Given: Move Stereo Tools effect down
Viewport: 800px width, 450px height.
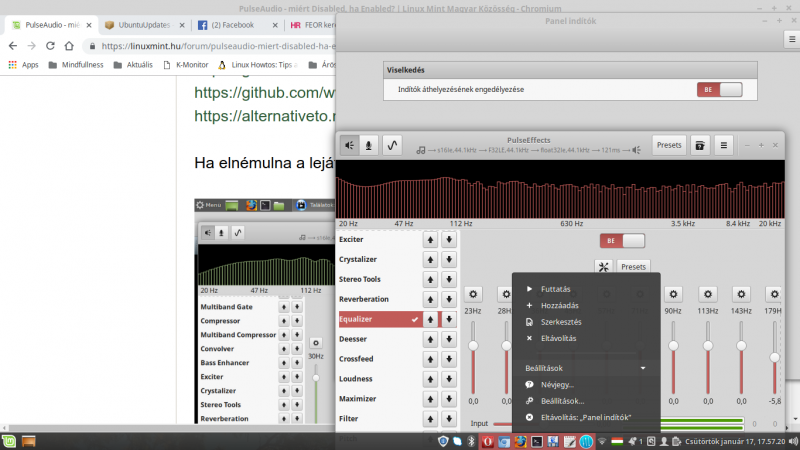Looking at the screenshot, I should point(449,279).
